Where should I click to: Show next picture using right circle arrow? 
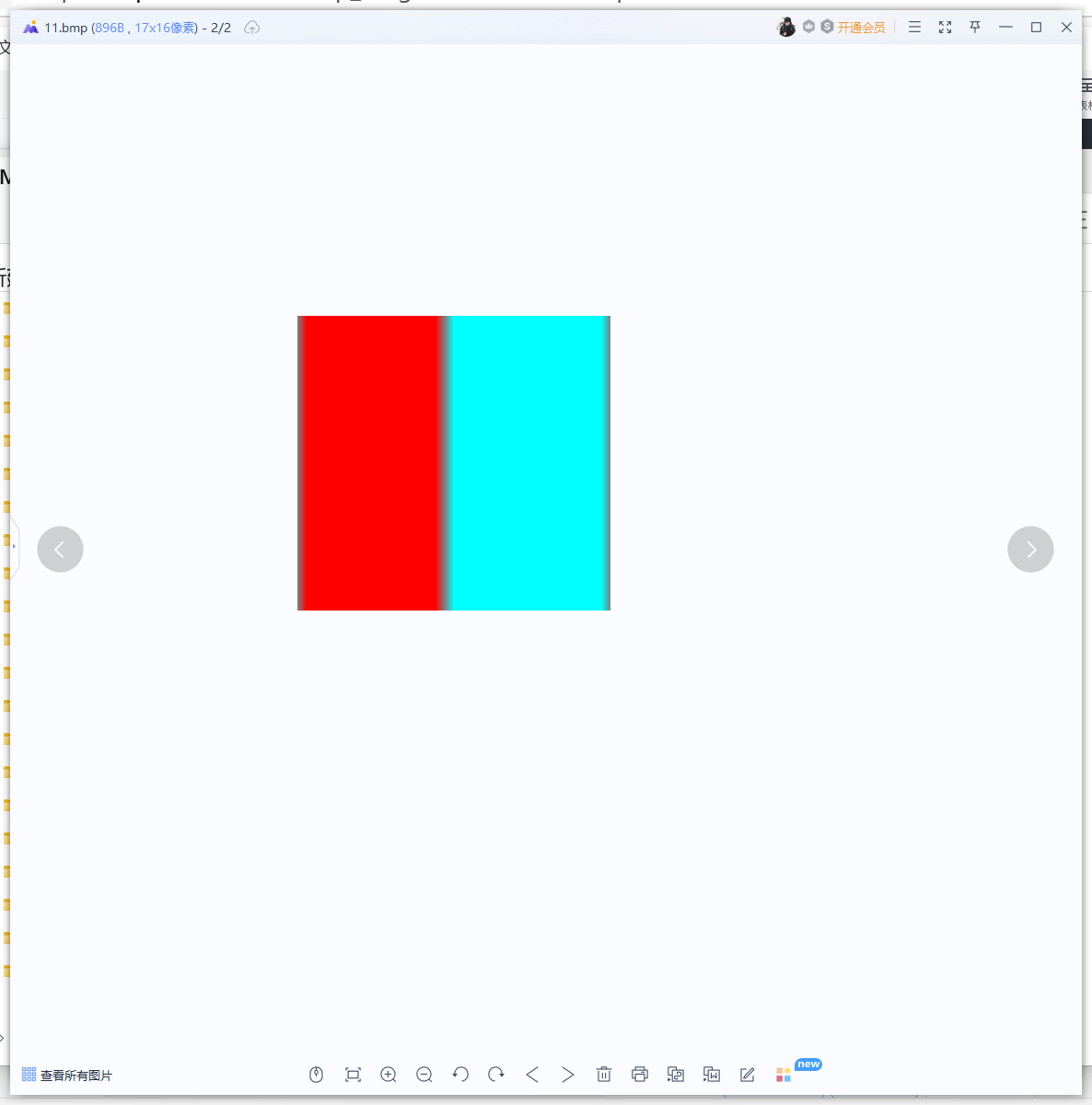coord(1030,550)
